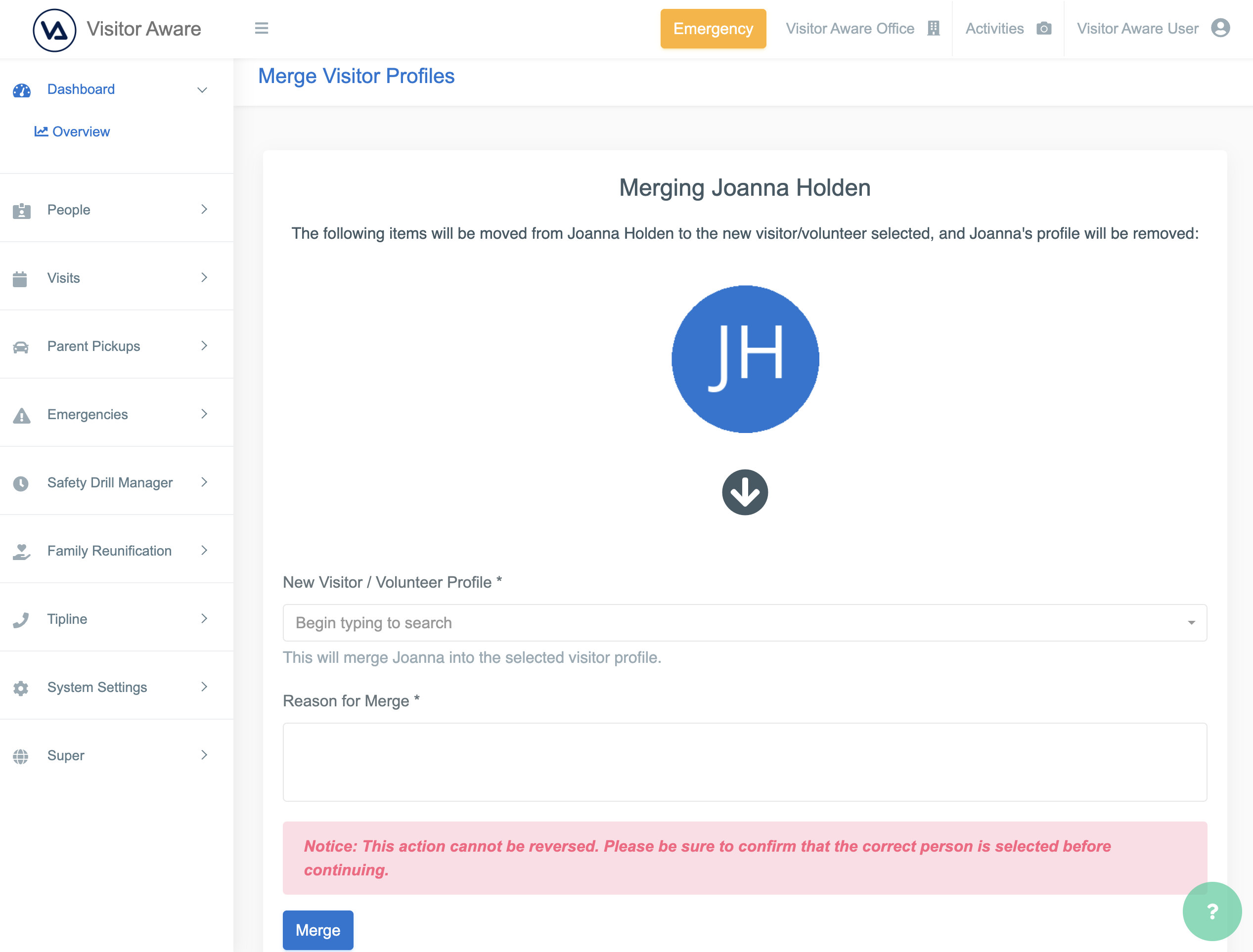Collapse the Dashboard menu chevron
Viewport: 1253px width, 952px height.
pyautogui.click(x=202, y=90)
